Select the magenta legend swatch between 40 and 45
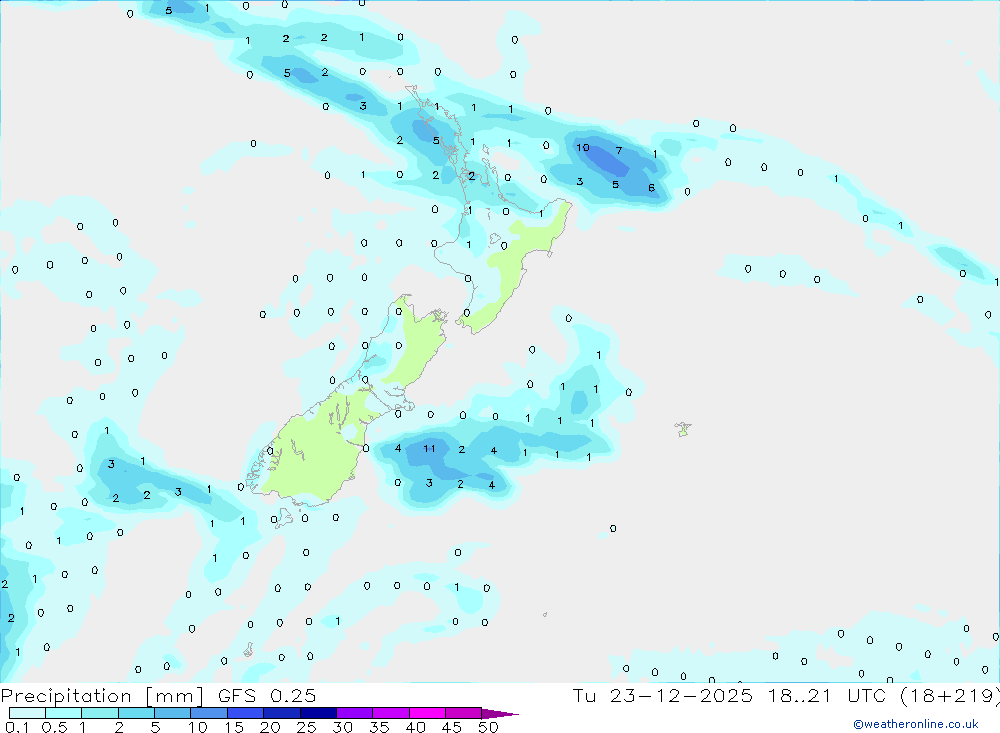 click(x=427, y=713)
